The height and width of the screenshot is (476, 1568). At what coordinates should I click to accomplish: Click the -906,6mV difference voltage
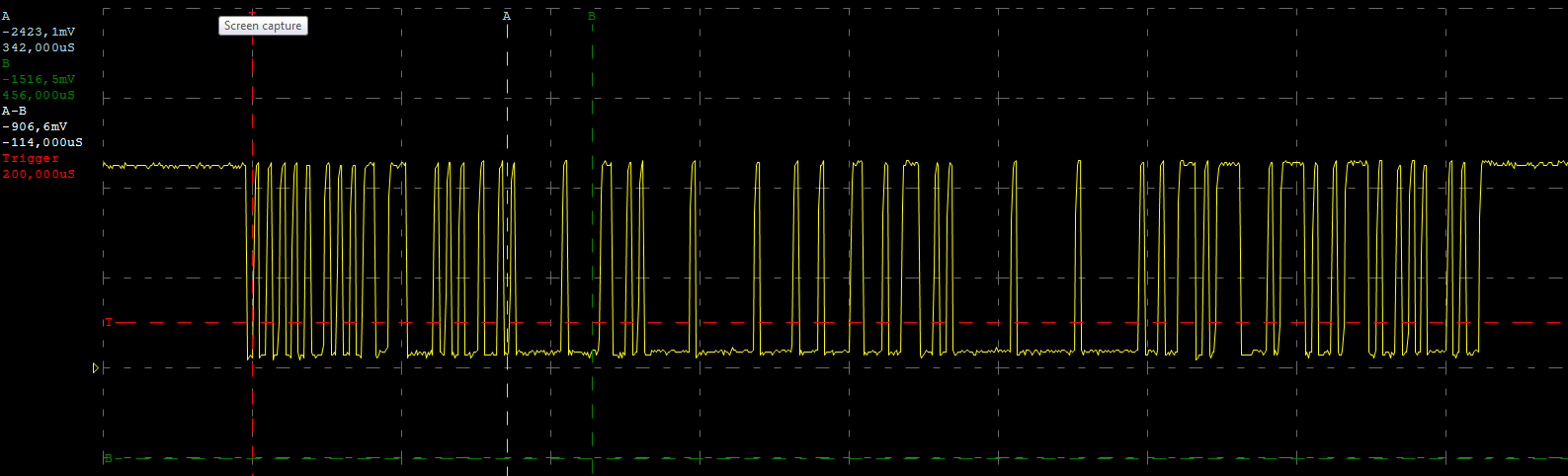[35, 126]
